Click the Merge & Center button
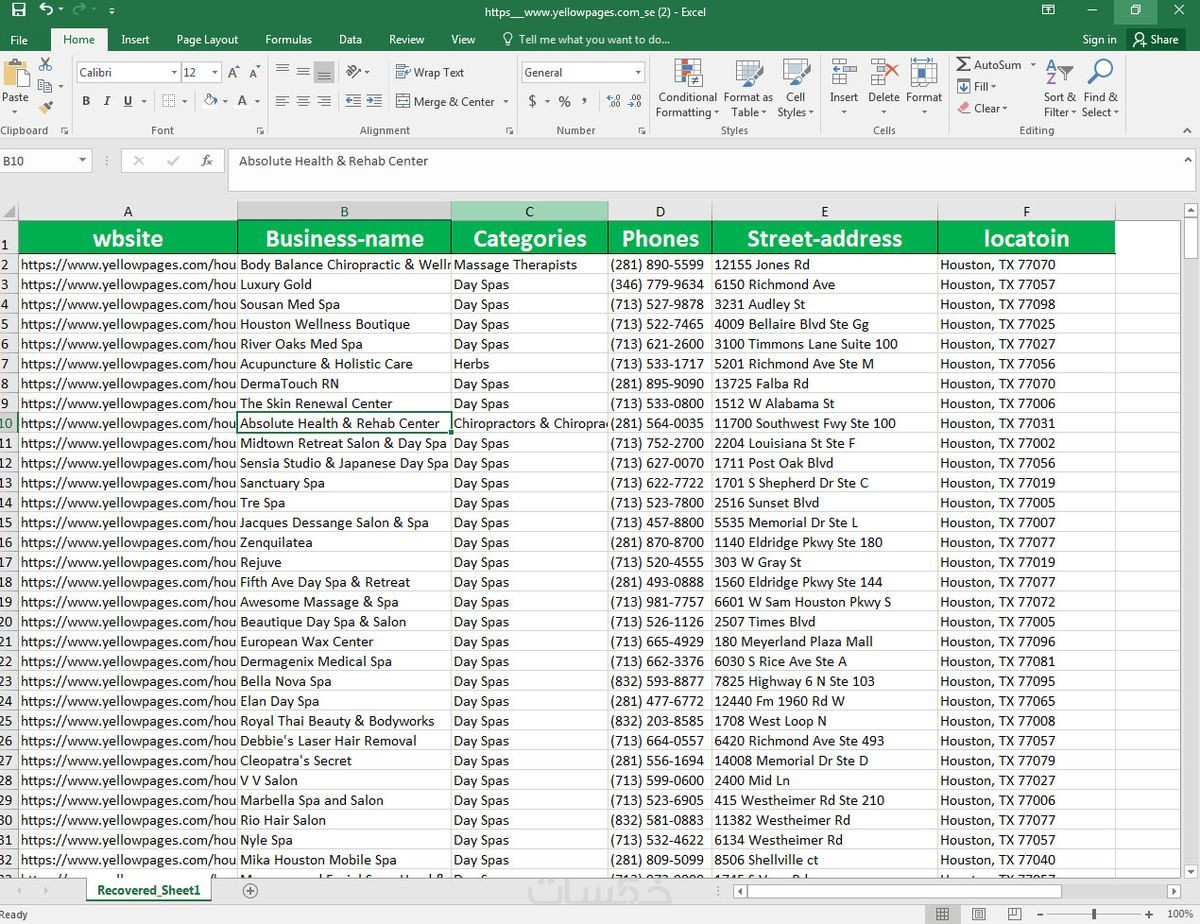Viewport: 1200px width, 924px height. pyautogui.click(x=446, y=101)
